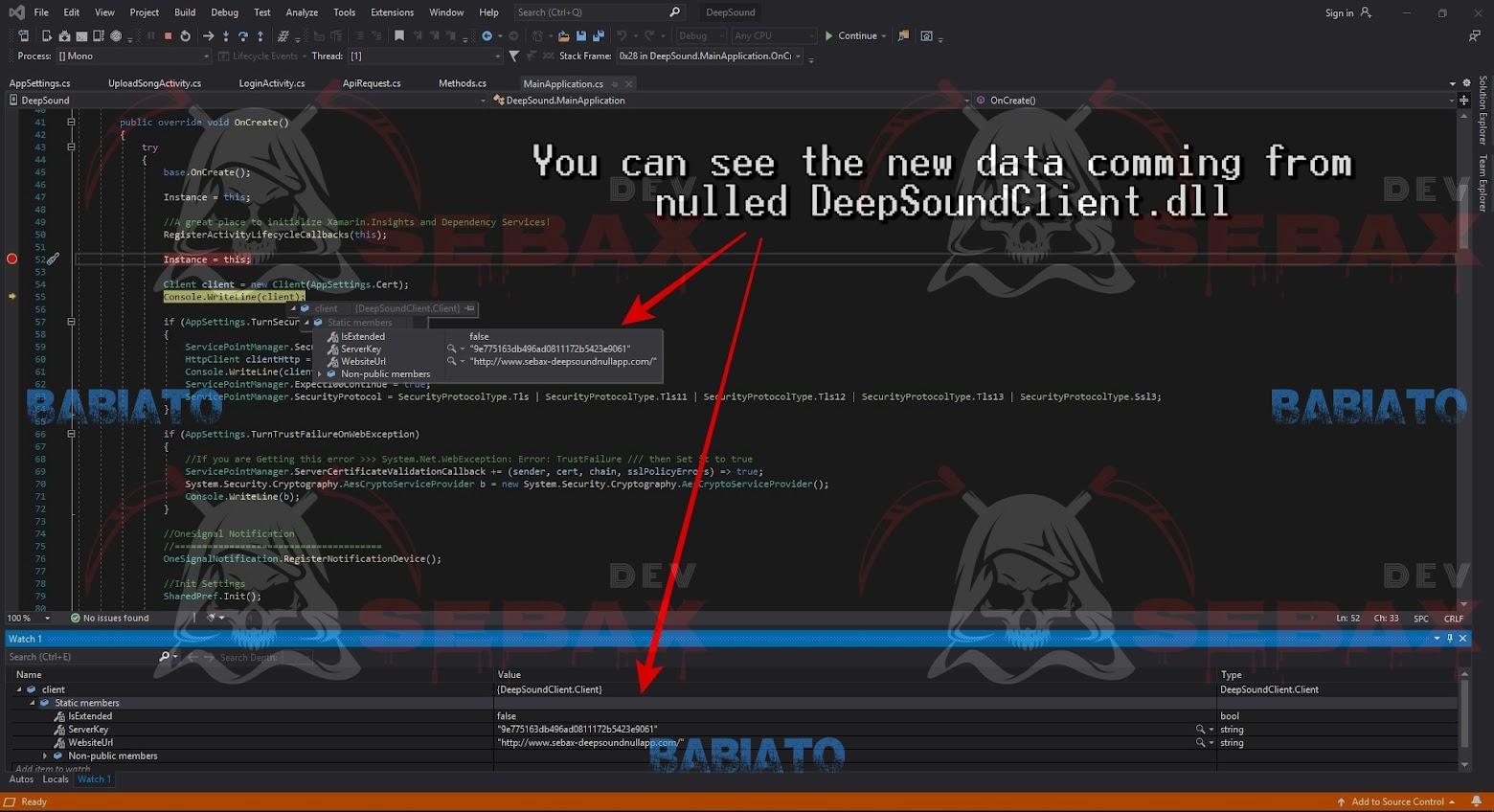Click the notifications bell in status bar
The width and height of the screenshot is (1494, 812).
click(1476, 801)
